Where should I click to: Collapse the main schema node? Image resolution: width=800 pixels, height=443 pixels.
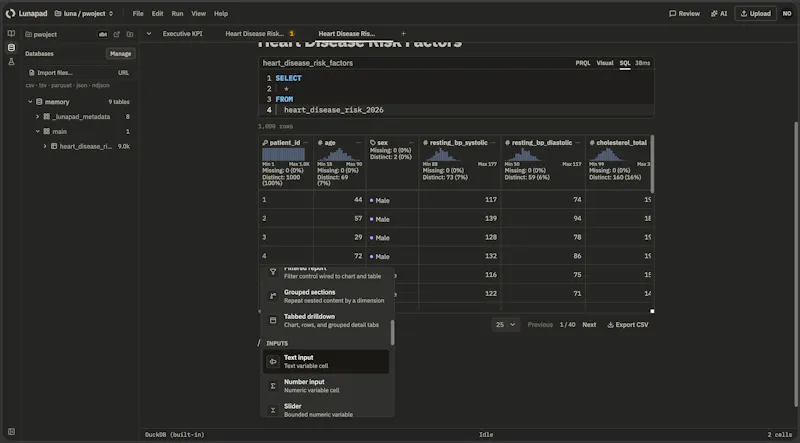click(37, 132)
